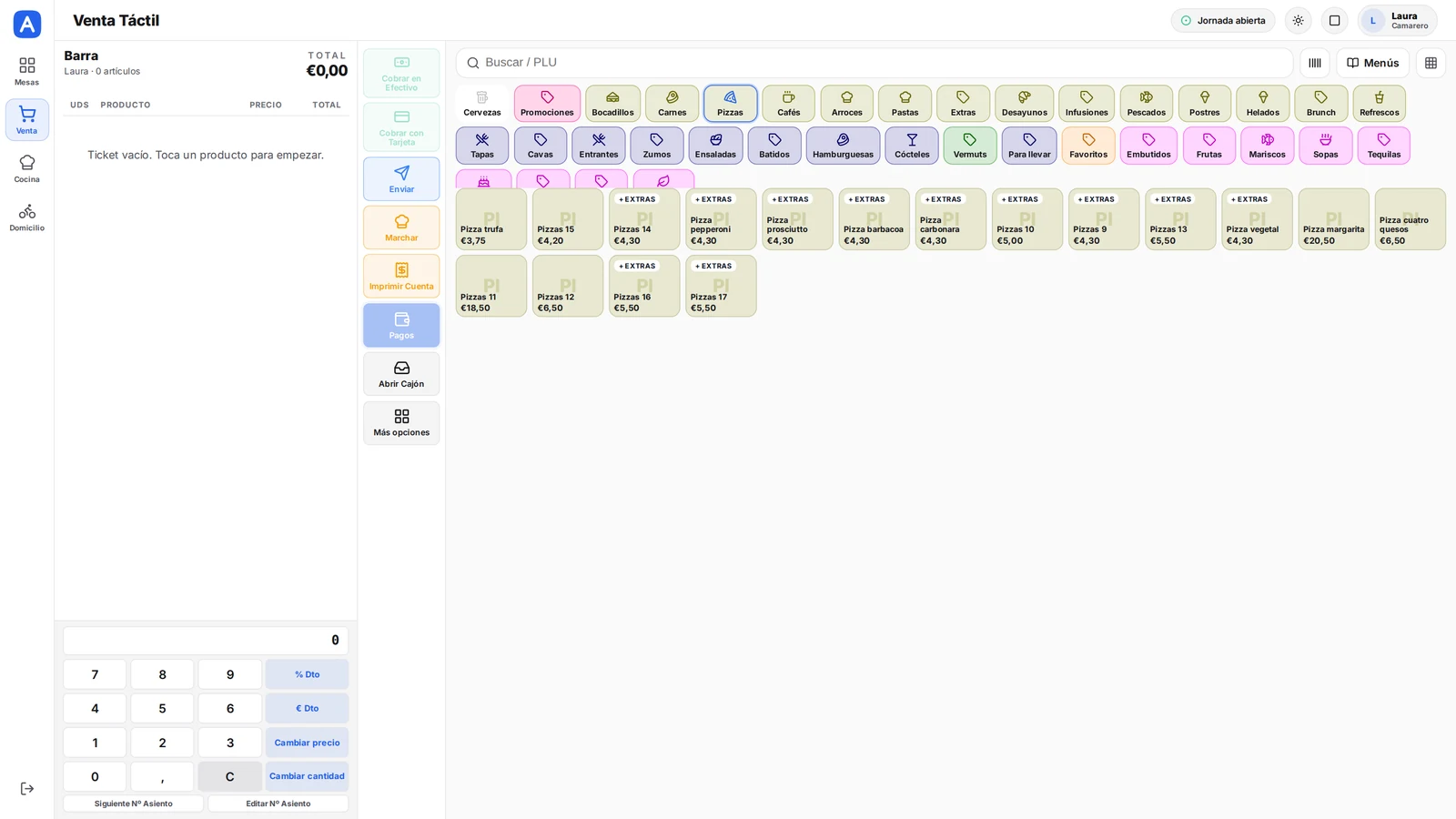Open the Helados category
The image size is (1456, 819).
coord(1262,104)
